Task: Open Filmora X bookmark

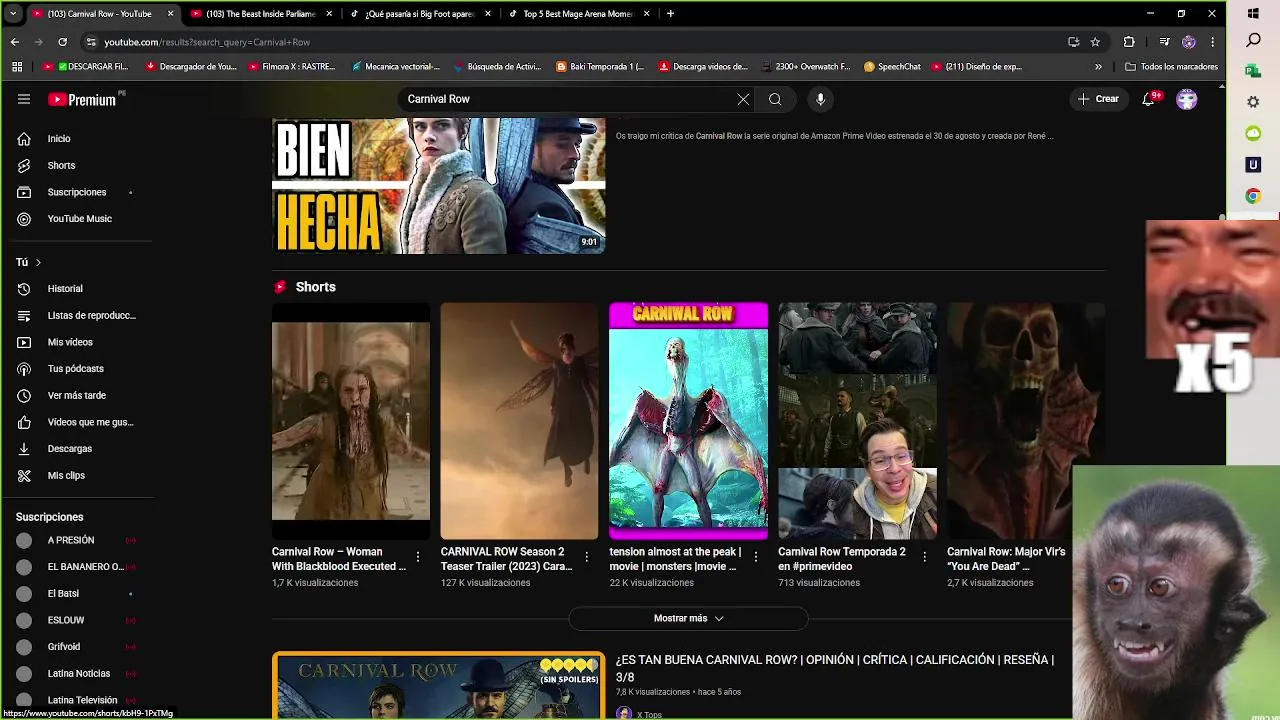Action: pyautogui.click(x=292, y=67)
